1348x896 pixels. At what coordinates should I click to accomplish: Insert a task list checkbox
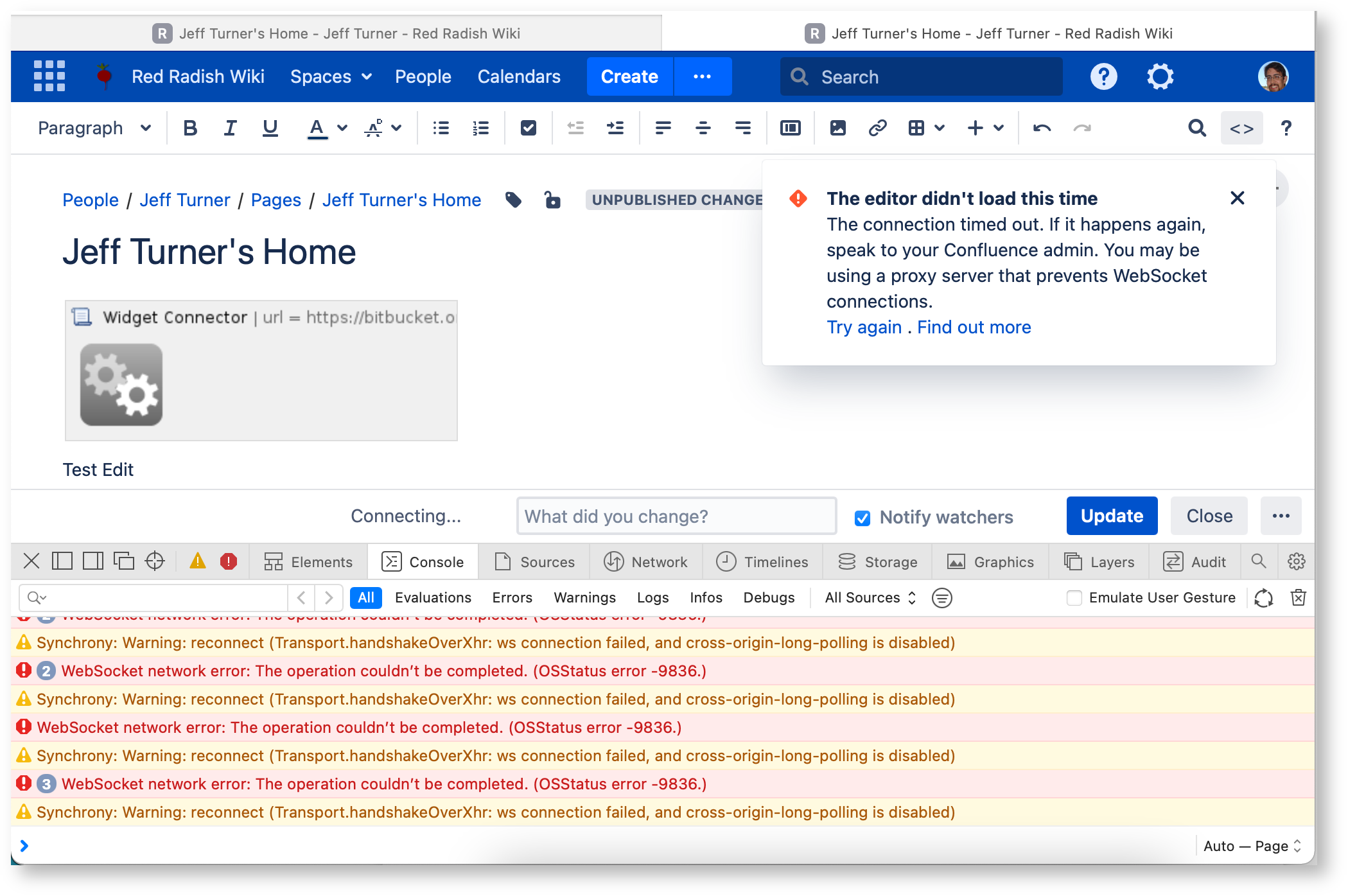point(528,128)
